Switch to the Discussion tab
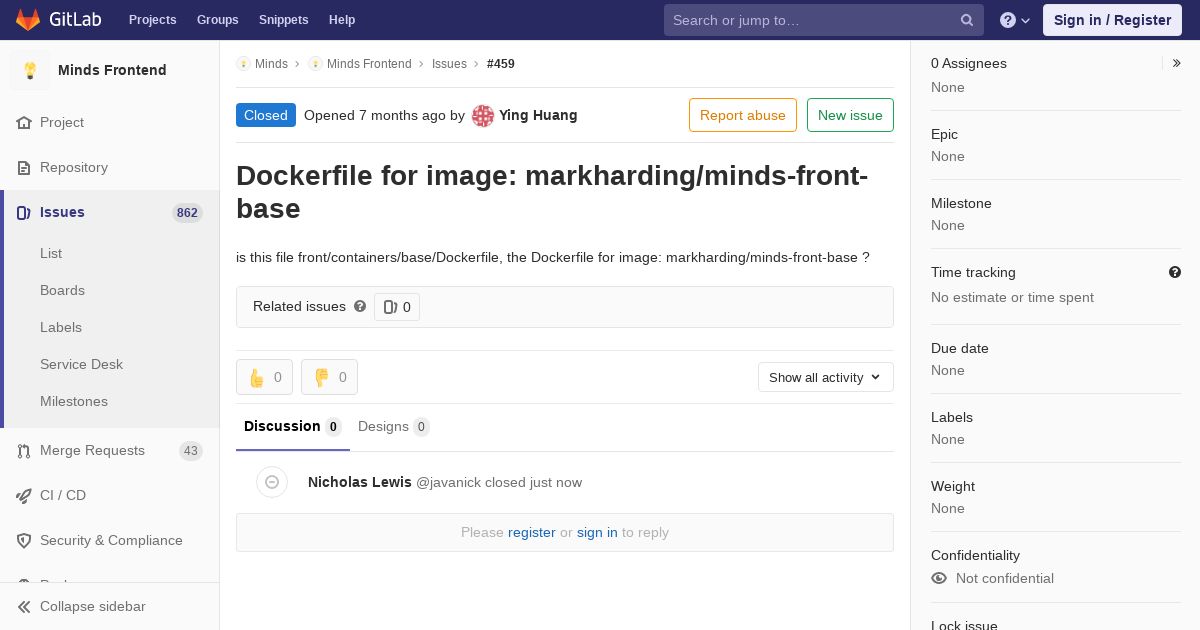 point(293,427)
